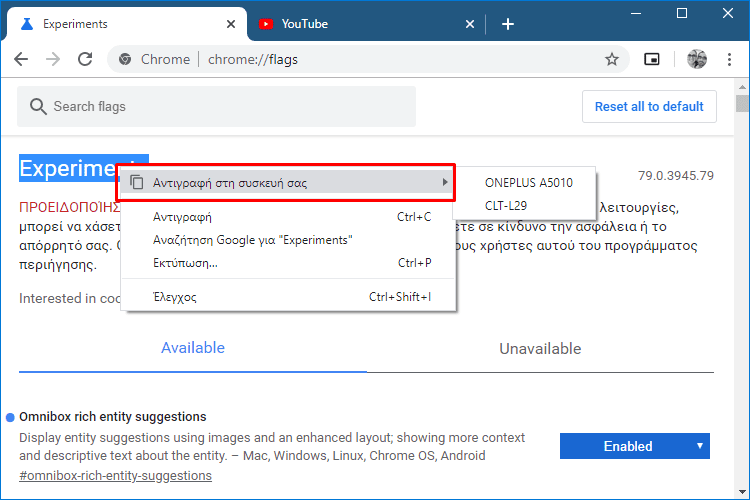
Task: Select Αντιγραφή (Ctrl+C) from the context menu
Action: (x=287, y=217)
